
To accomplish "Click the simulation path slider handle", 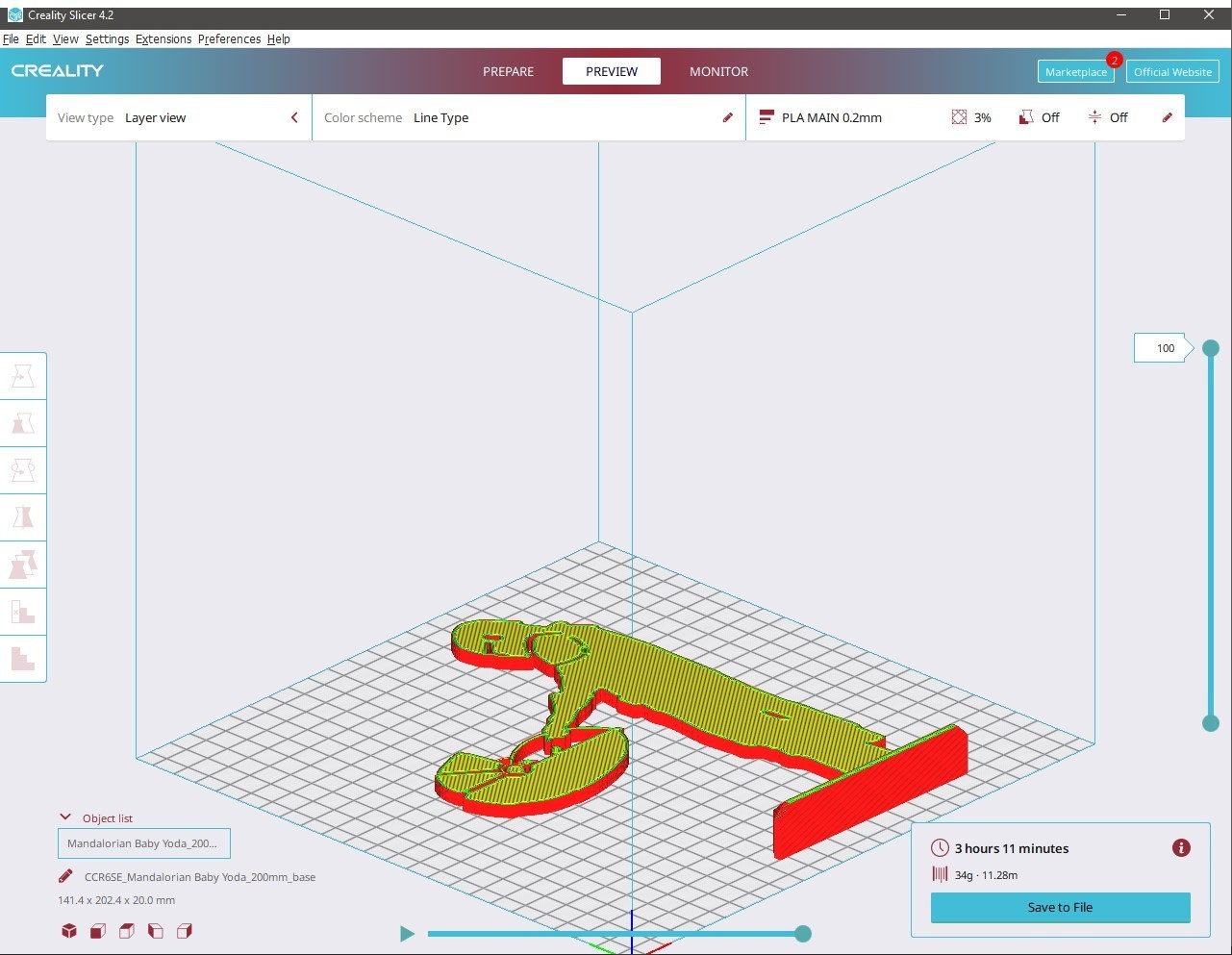I will click(x=803, y=933).
